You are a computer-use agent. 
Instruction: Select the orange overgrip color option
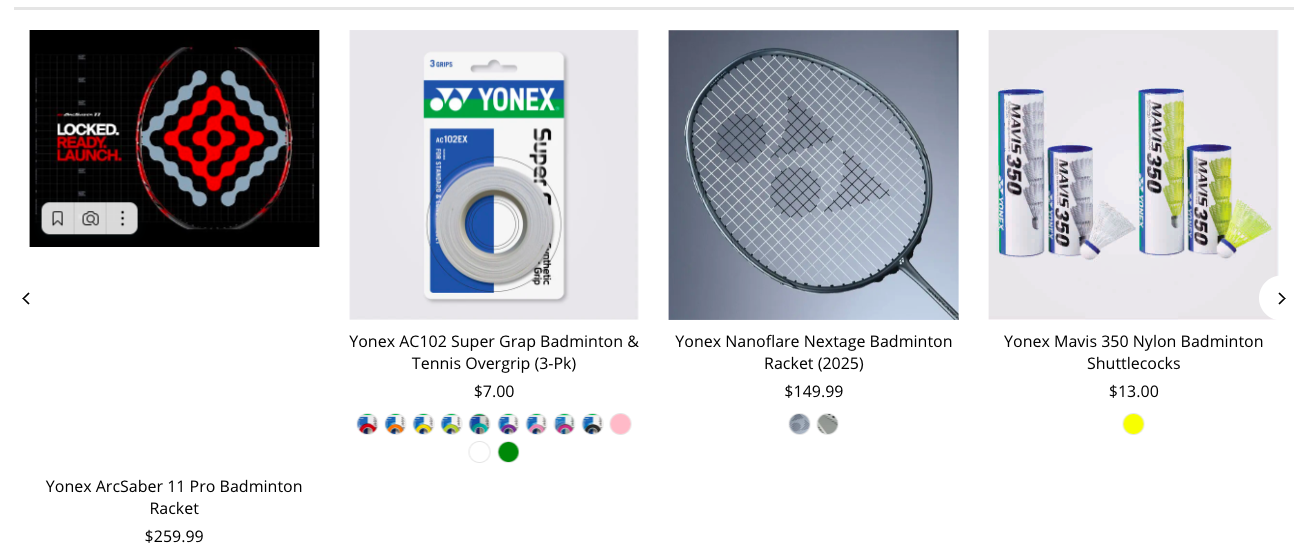coord(395,424)
